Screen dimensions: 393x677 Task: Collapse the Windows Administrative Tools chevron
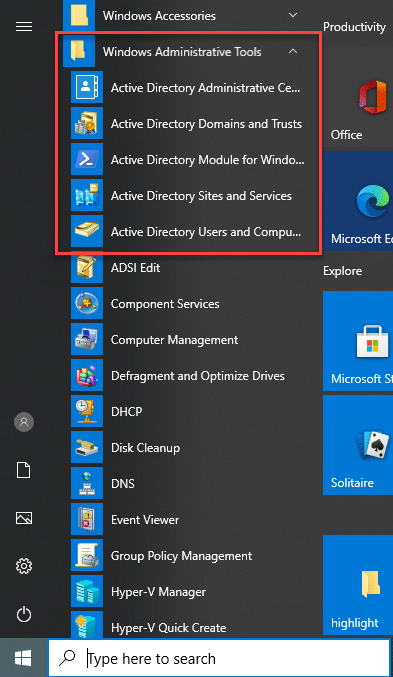click(293, 51)
